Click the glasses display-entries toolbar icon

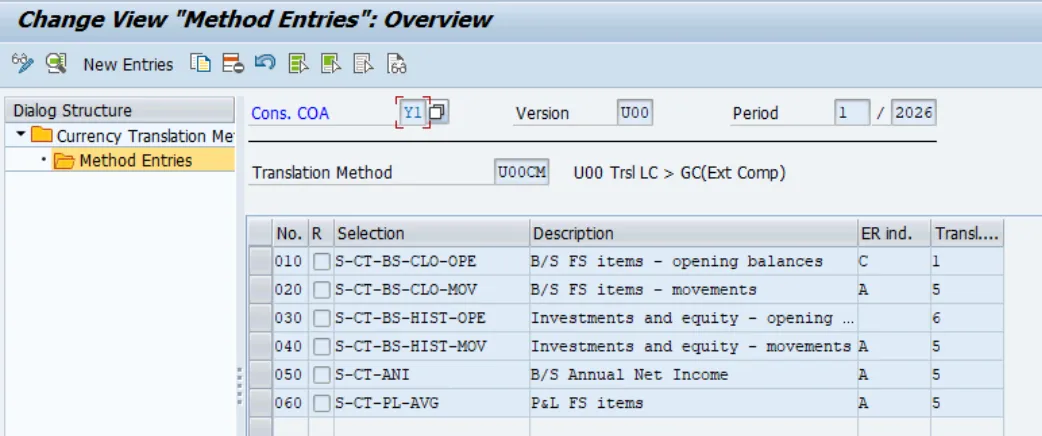(396, 64)
